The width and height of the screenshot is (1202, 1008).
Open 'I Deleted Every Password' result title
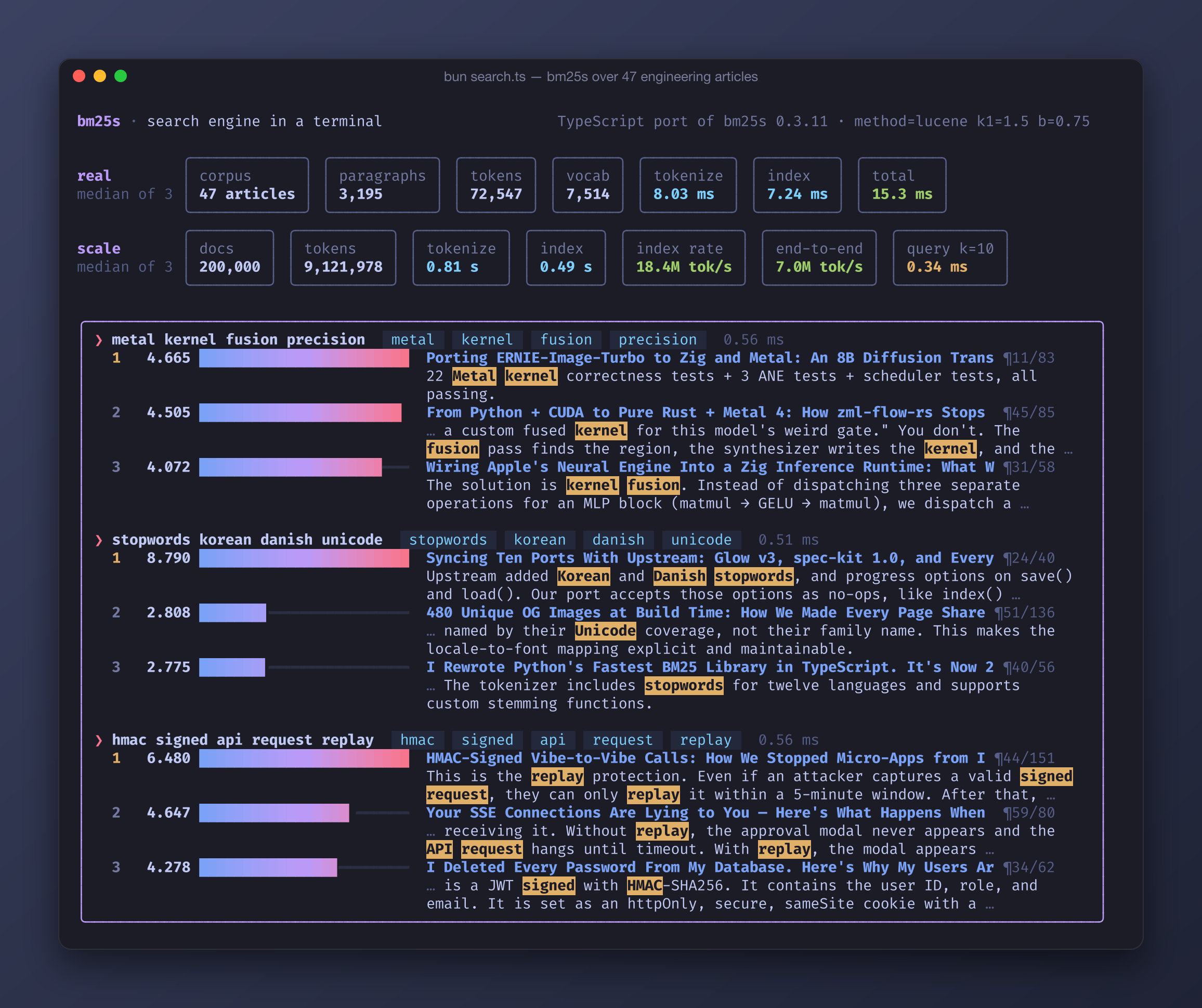tap(709, 867)
